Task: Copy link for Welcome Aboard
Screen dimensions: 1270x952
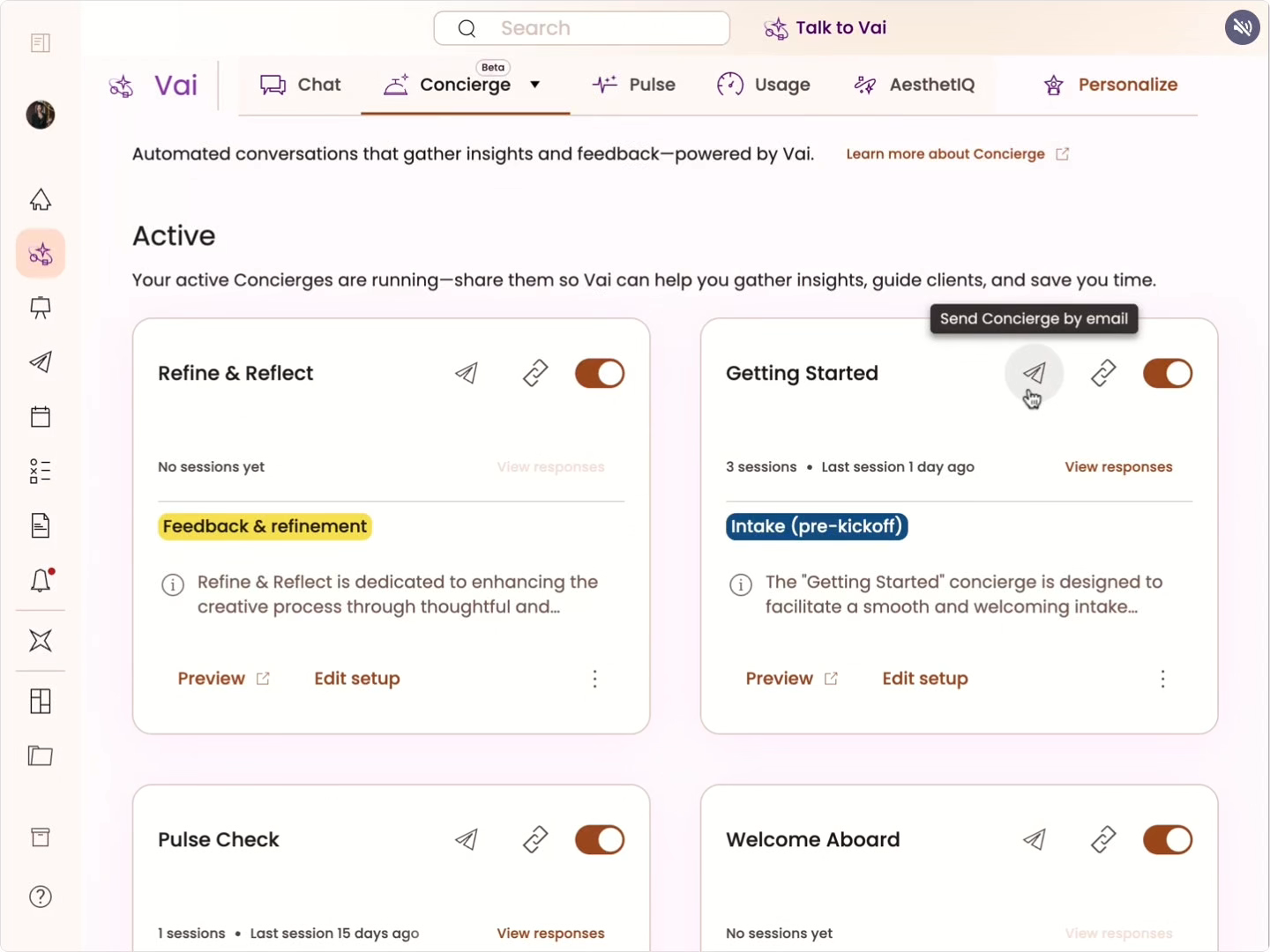Action: coord(1103,840)
